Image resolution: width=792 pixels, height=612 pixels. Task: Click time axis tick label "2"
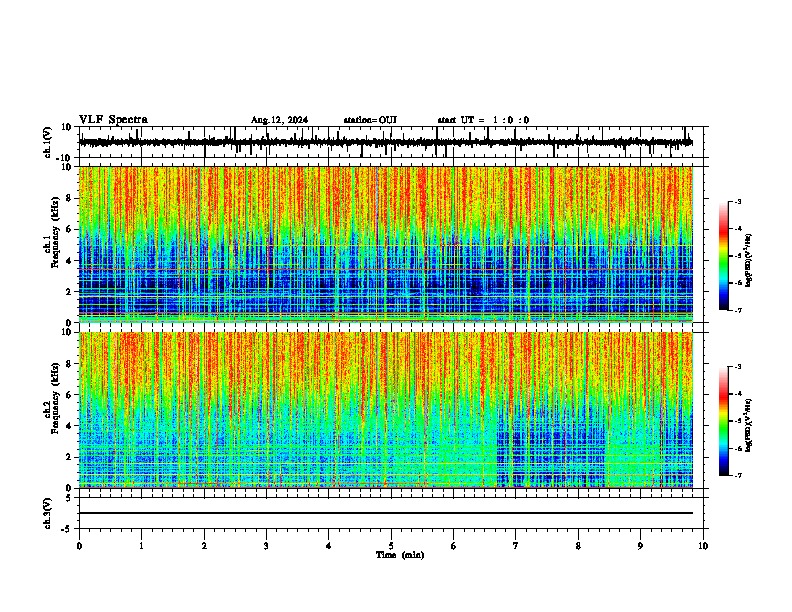click(204, 546)
